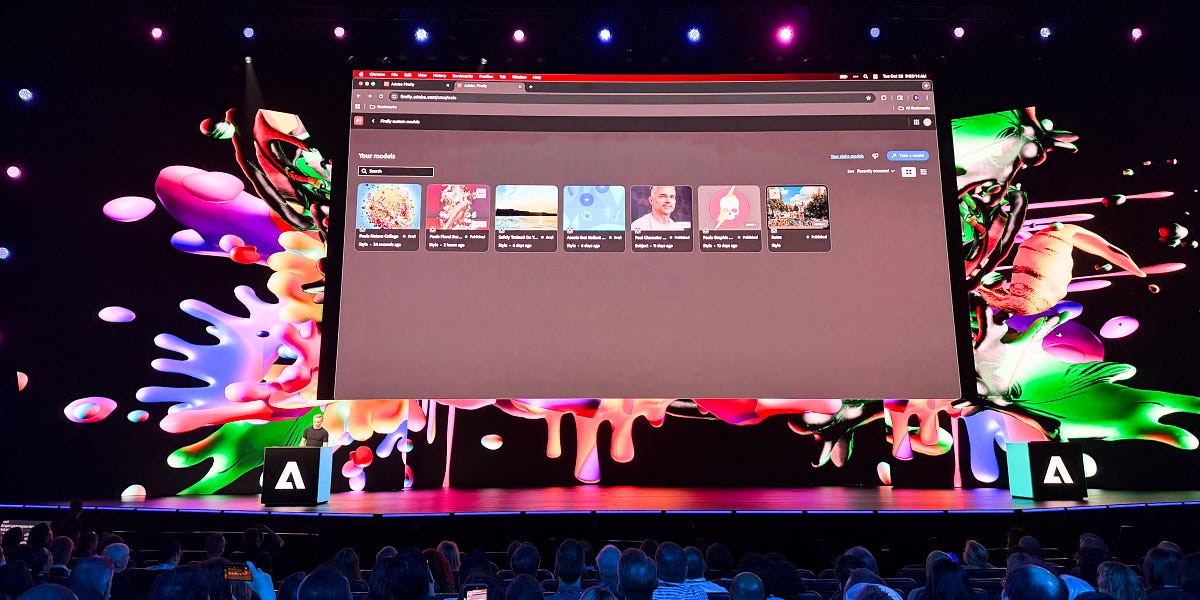Open the Your style models link
The image size is (1200, 600).
(x=847, y=157)
